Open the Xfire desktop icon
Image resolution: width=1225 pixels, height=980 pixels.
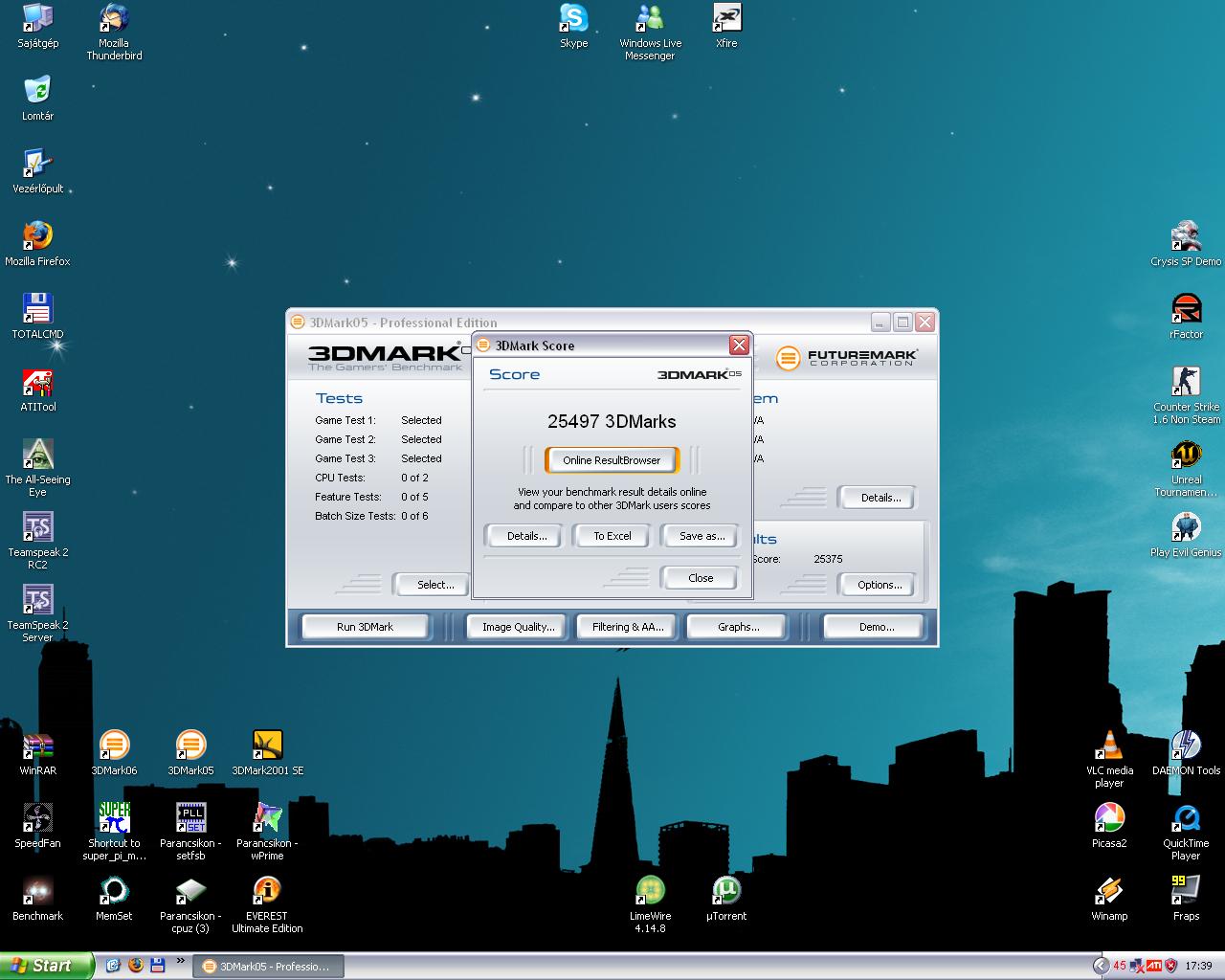[x=726, y=27]
